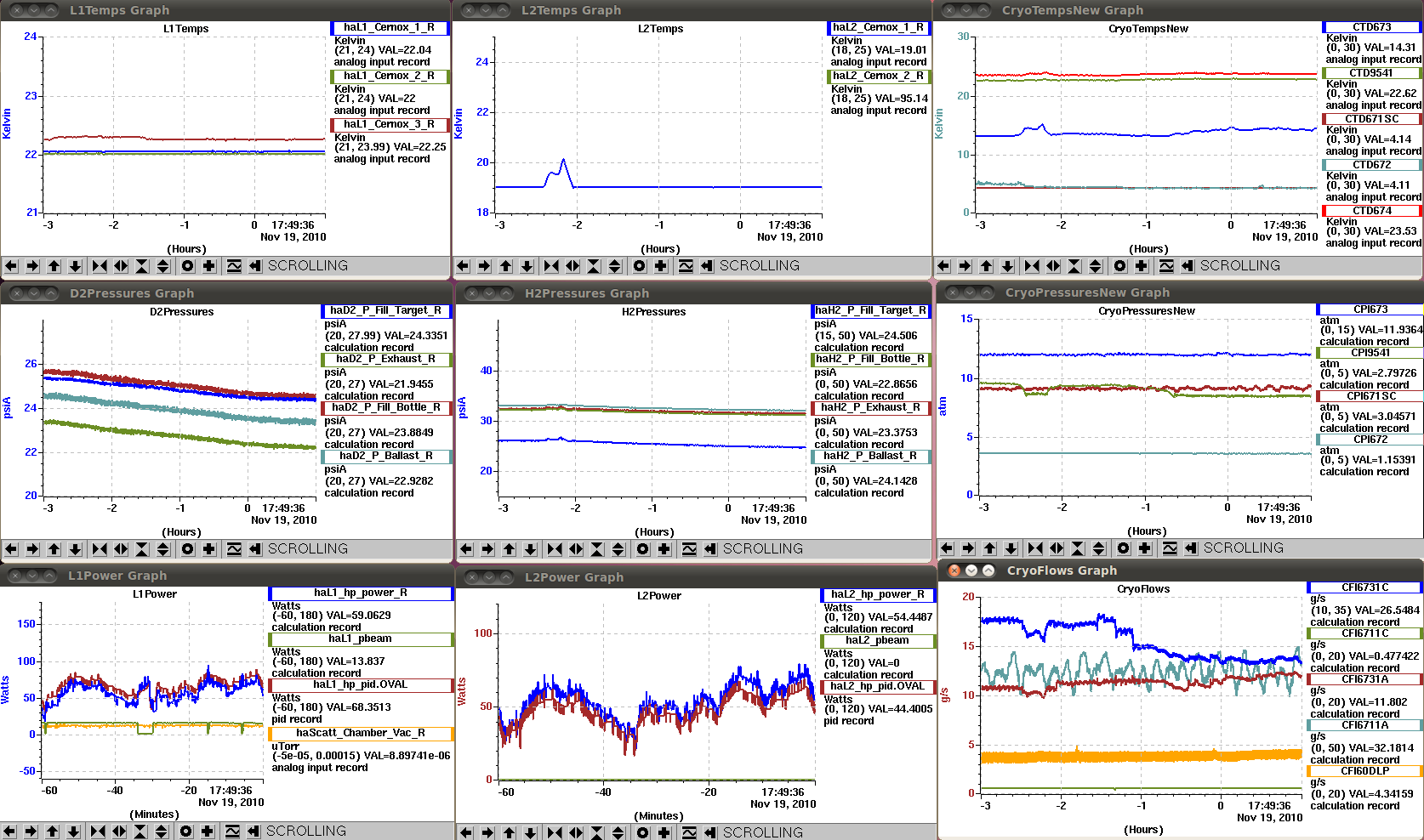Select the haD2_P_Exhaust_R legend entry
Screen dimensions: 1424x840
[385, 360]
